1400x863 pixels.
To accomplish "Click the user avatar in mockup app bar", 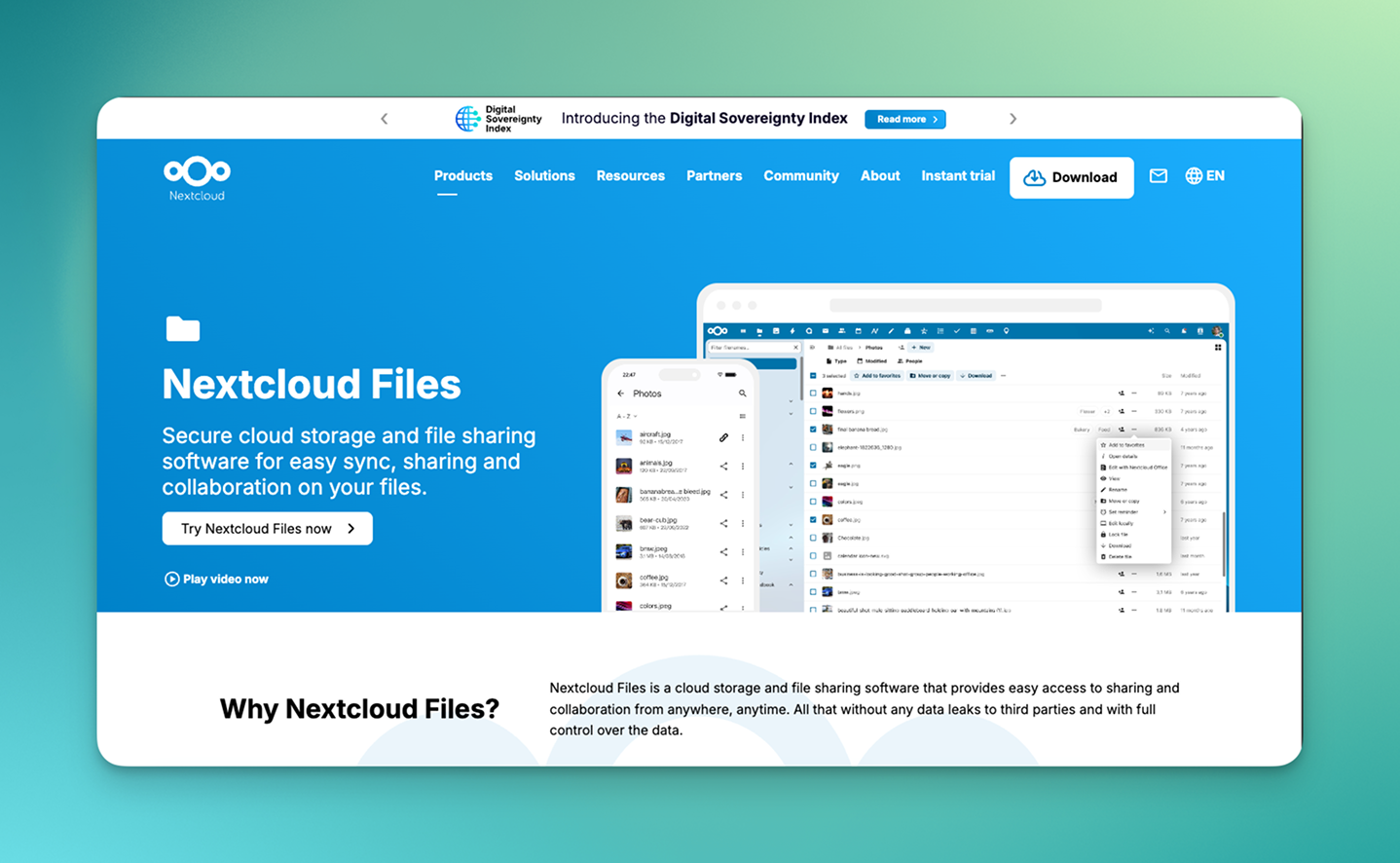I will (x=1217, y=331).
